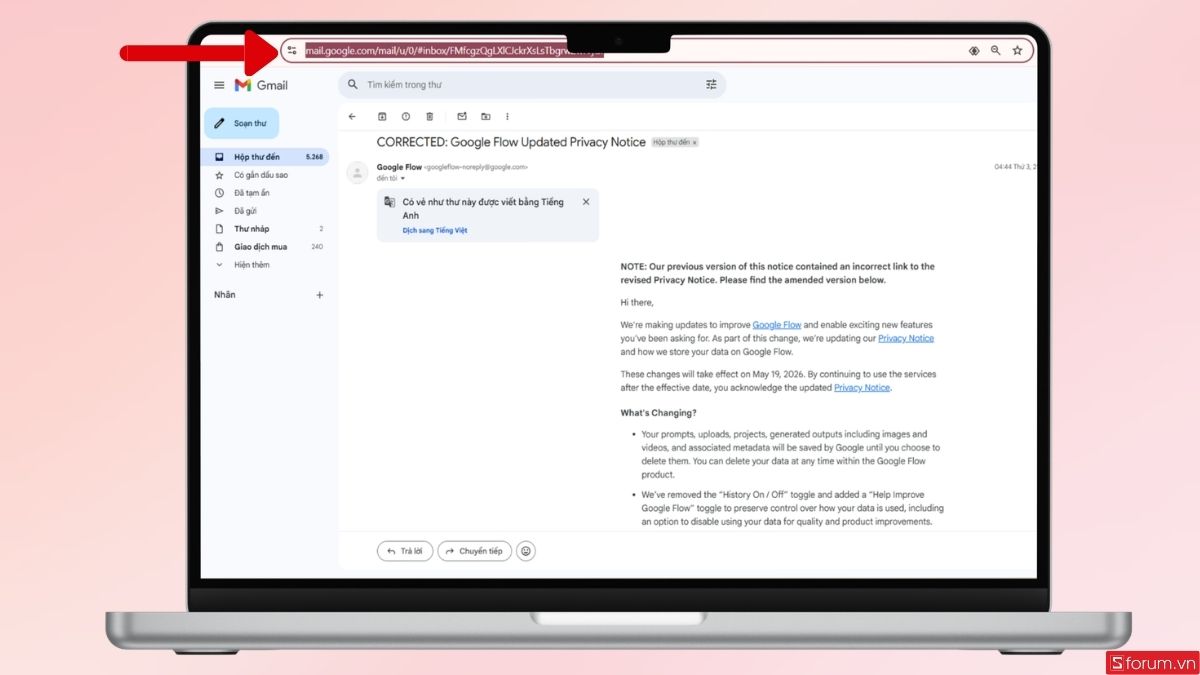The width and height of the screenshot is (1200, 675).
Task: Open updated Privacy Notice link in second paragraph
Action: 862,388
